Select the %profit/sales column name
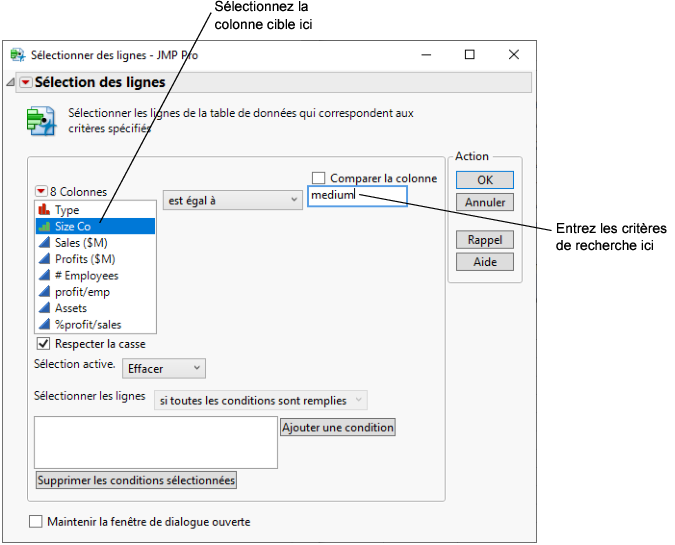Screen dimensions: 675x545 (88, 325)
